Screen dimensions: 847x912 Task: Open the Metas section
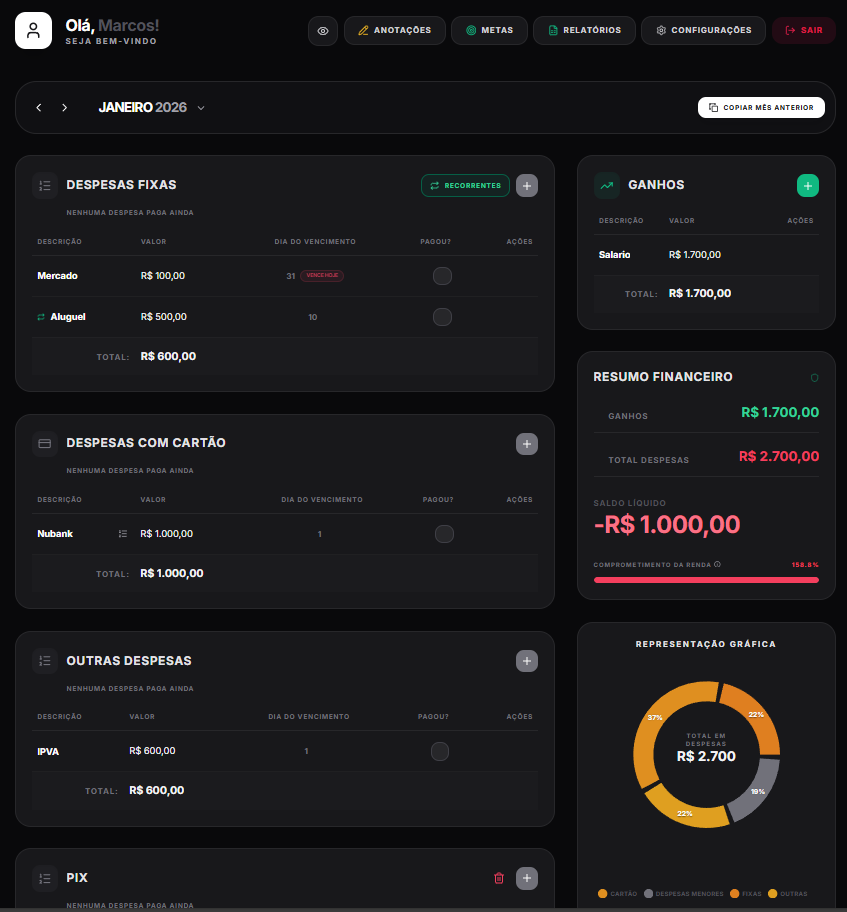coord(489,30)
